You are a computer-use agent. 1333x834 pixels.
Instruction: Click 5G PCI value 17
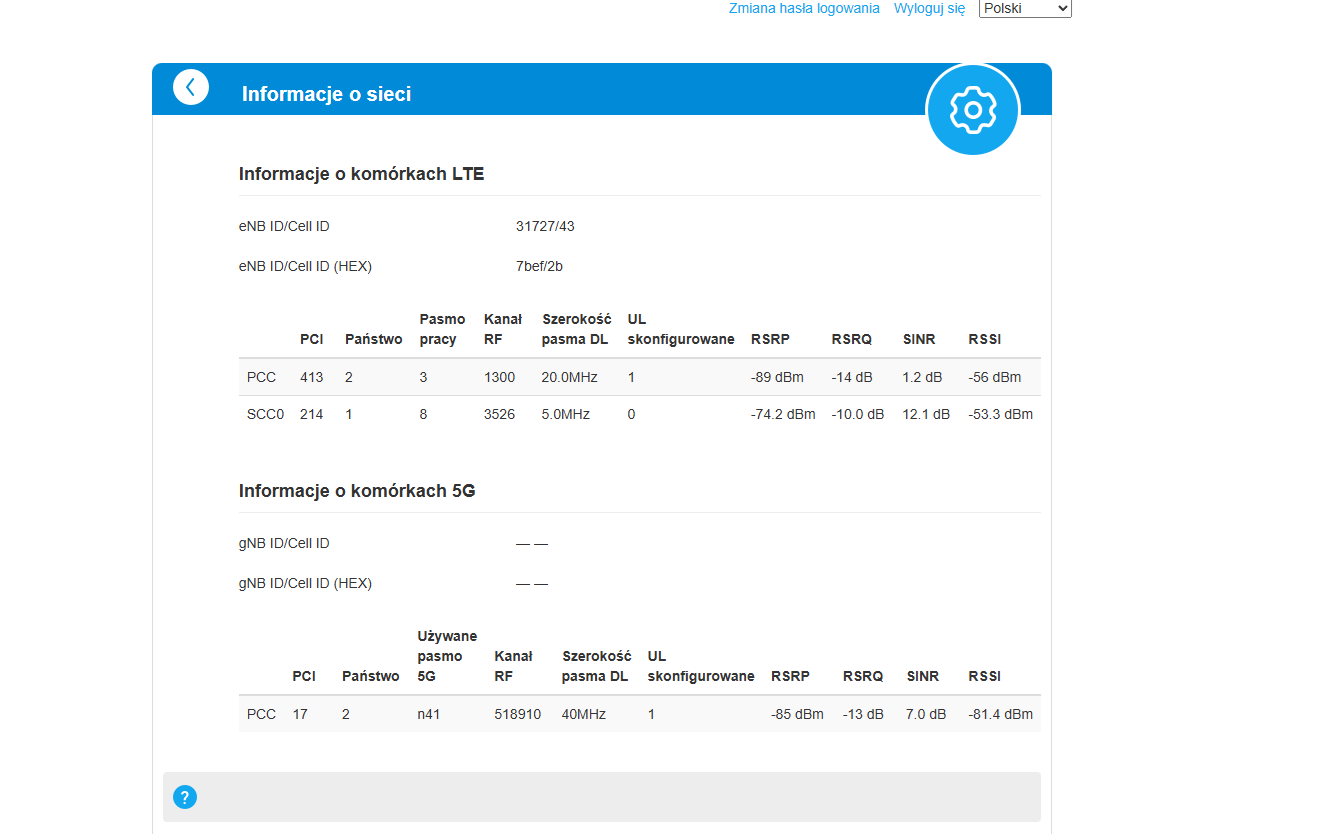tap(300, 714)
